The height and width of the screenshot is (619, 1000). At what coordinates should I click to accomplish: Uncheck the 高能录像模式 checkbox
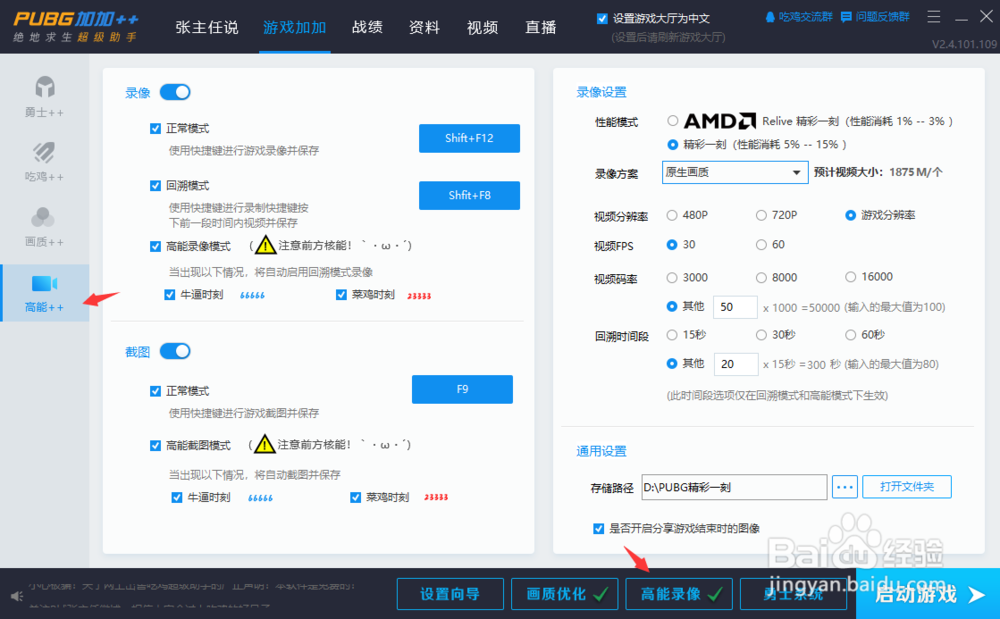tap(155, 246)
